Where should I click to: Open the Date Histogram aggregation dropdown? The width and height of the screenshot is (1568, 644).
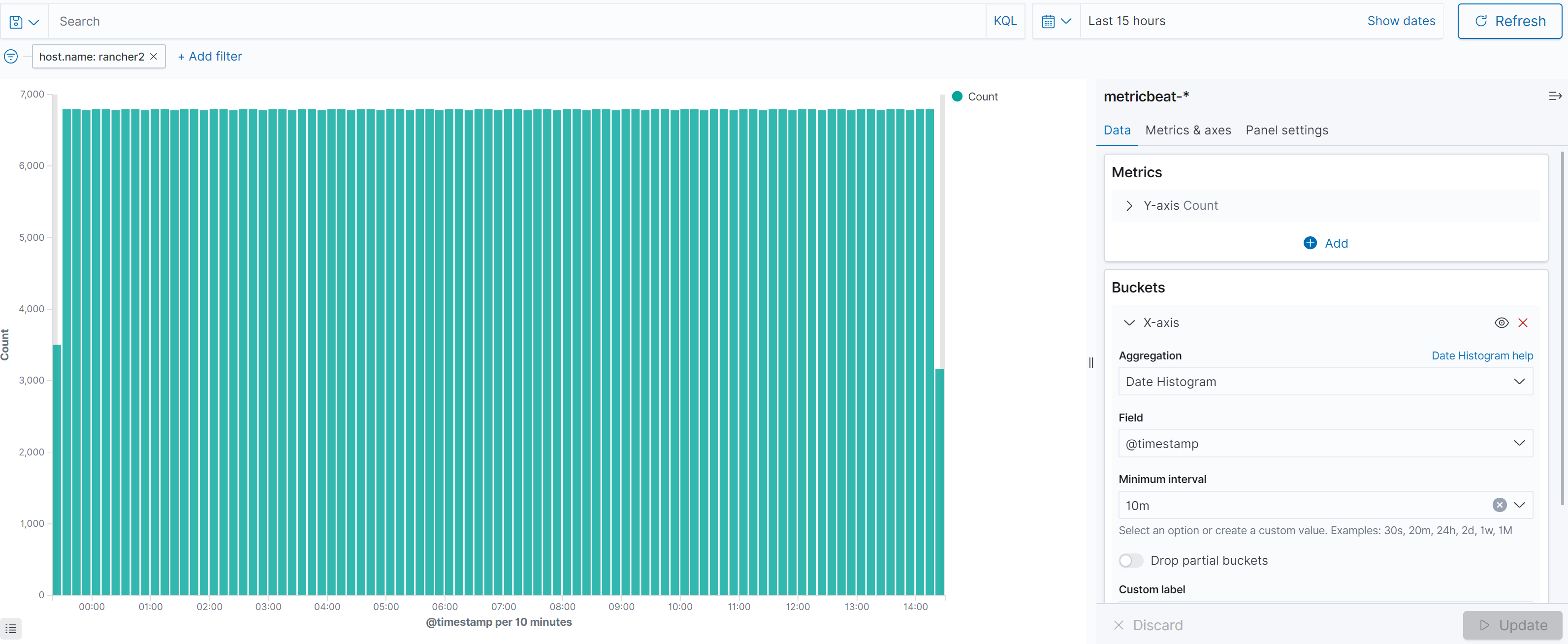point(1326,382)
